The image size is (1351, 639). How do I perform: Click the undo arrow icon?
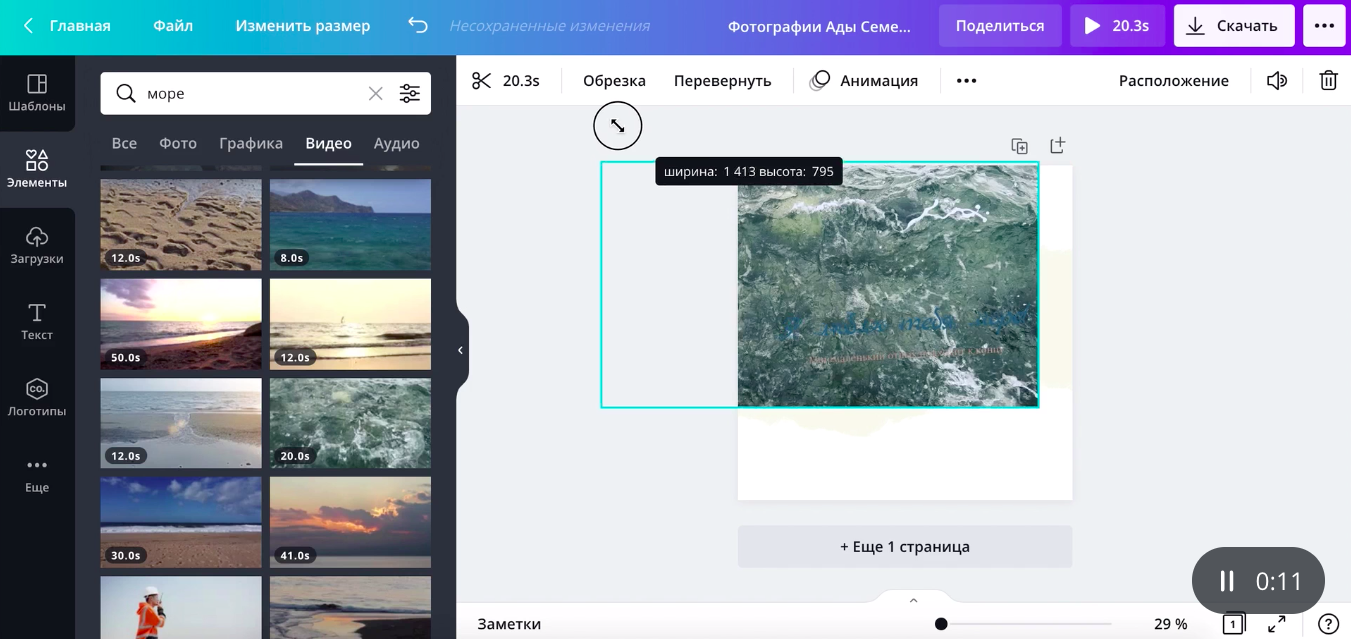pos(418,26)
